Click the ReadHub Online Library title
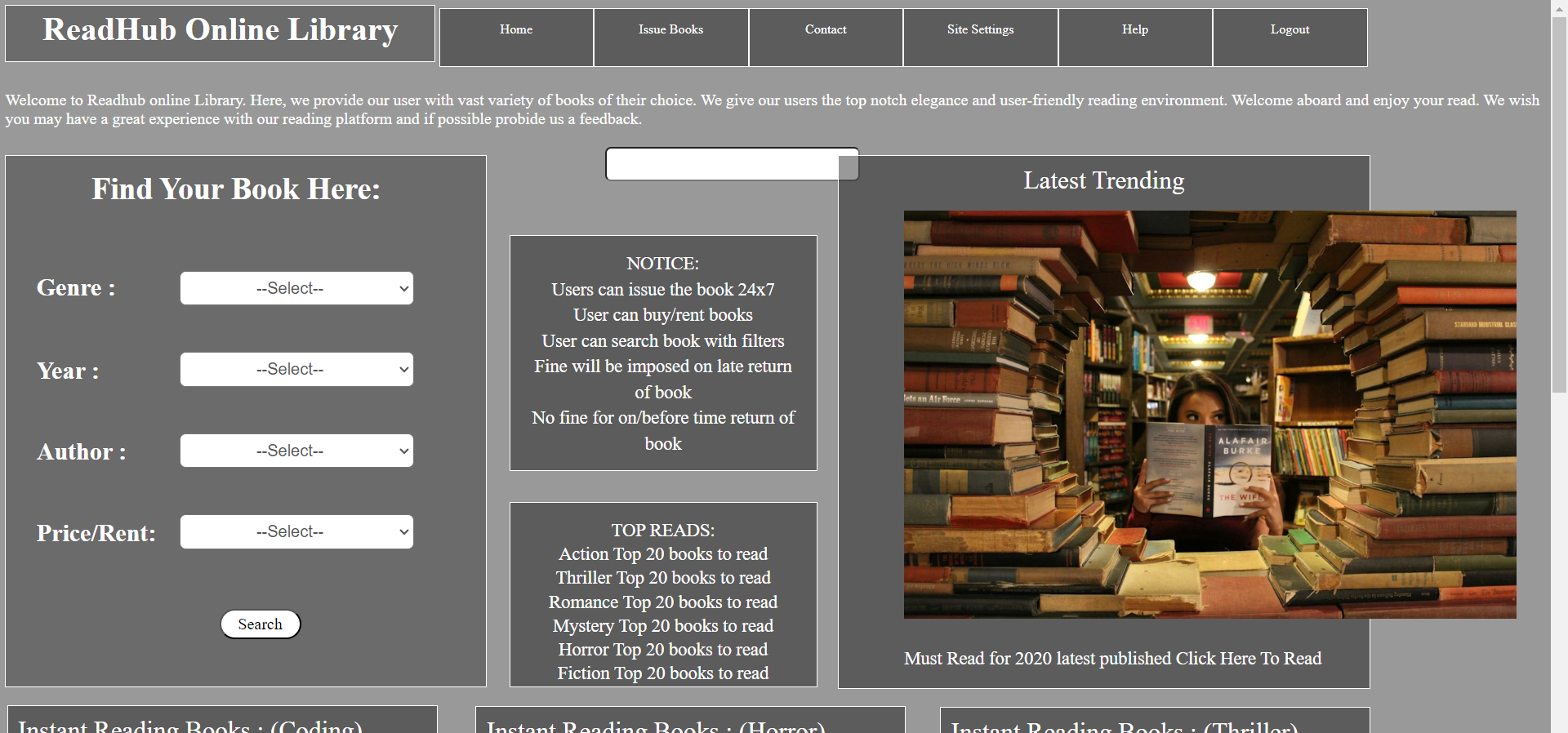The image size is (1568, 733). [x=220, y=30]
